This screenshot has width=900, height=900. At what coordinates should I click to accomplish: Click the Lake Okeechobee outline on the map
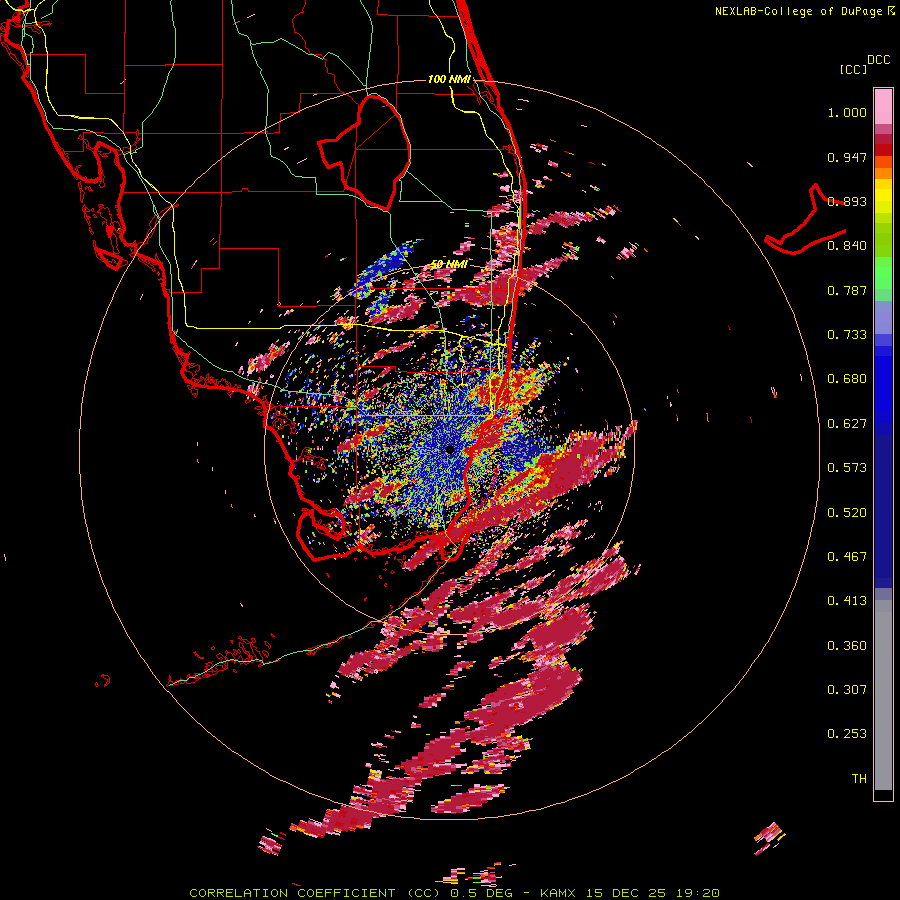[364, 152]
